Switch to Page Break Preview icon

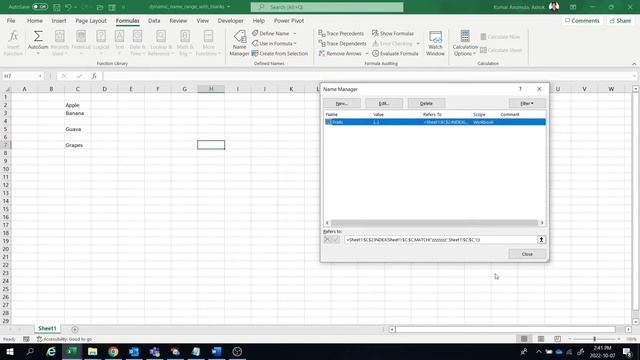(x=557, y=339)
